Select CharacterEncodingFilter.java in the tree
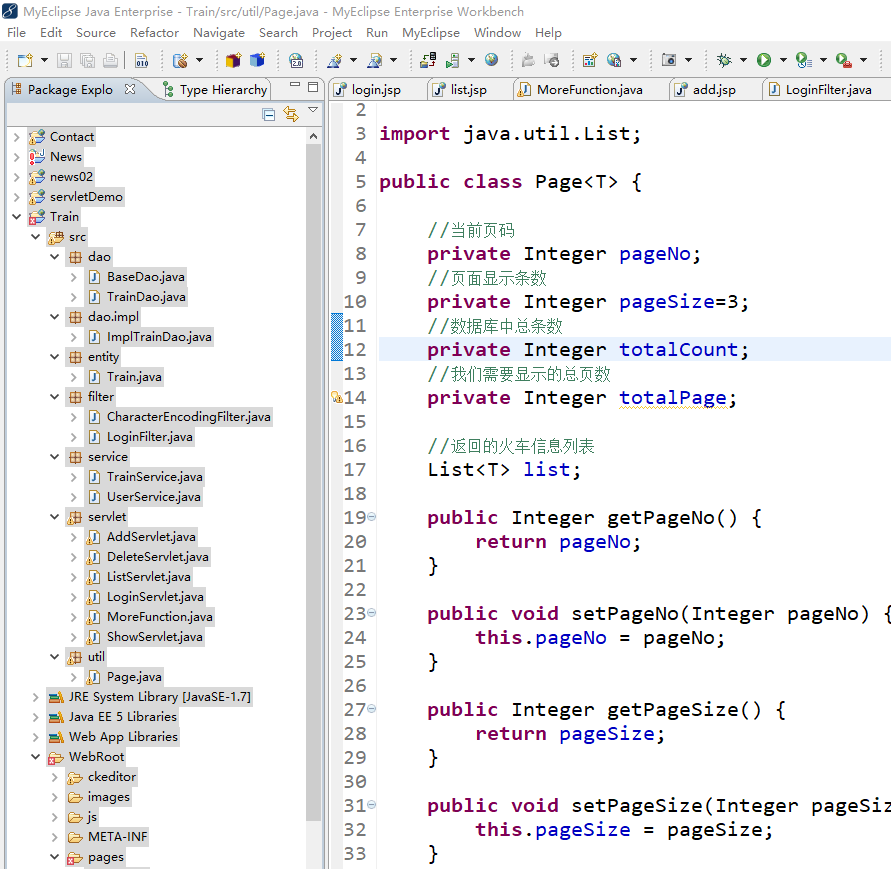The image size is (891, 869). (189, 417)
